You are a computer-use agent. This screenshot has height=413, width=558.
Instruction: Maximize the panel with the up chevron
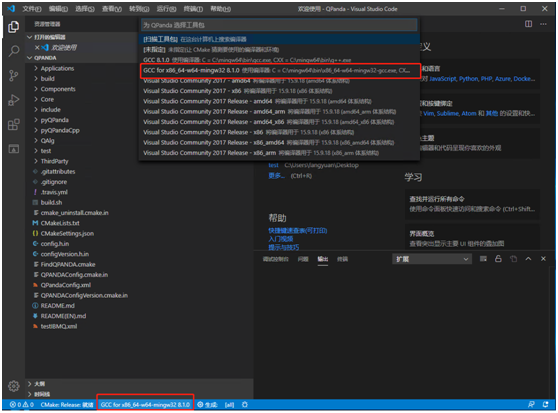(x=528, y=259)
